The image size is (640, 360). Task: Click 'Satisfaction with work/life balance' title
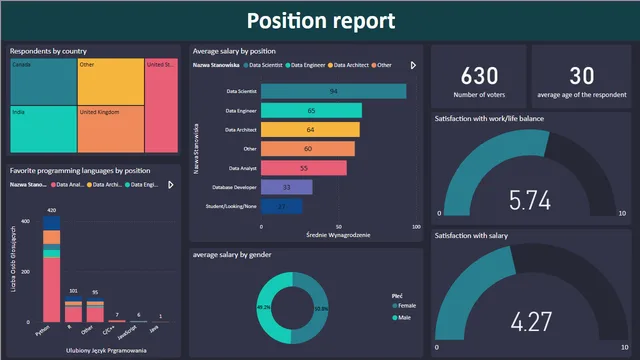point(489,119)
